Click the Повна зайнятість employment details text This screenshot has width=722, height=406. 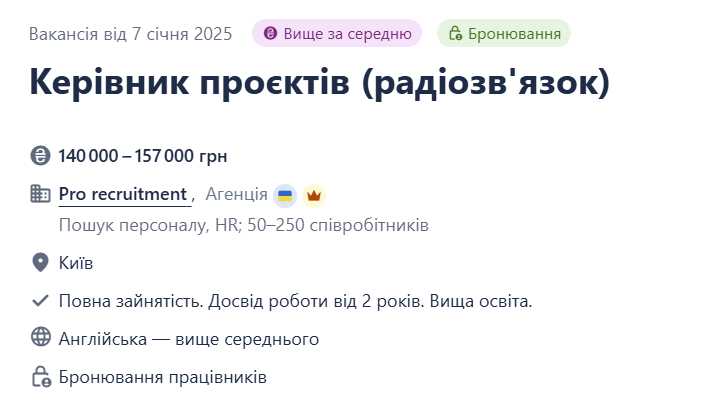tap(295, 301)
